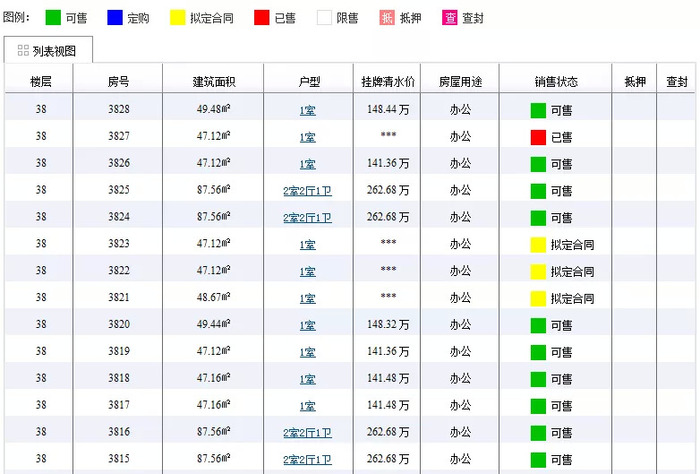The height and width of the screenshot is (474, 700).
Task: Click the white 限售 legend swatch
Action: [324, 18]
